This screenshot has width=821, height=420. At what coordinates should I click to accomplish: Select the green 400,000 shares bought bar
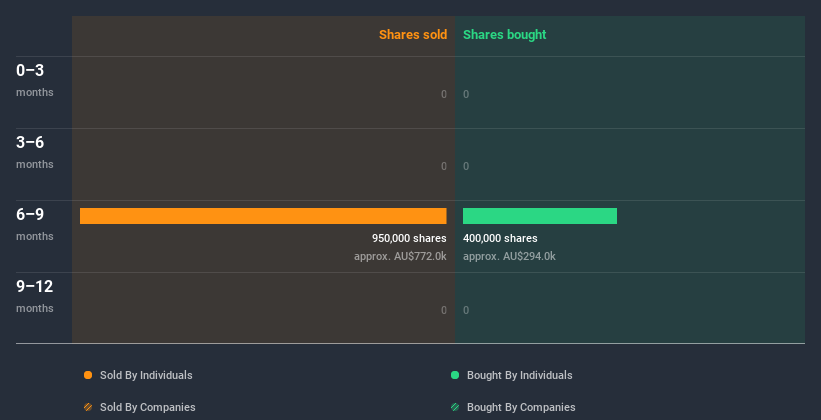pos(540,216)
